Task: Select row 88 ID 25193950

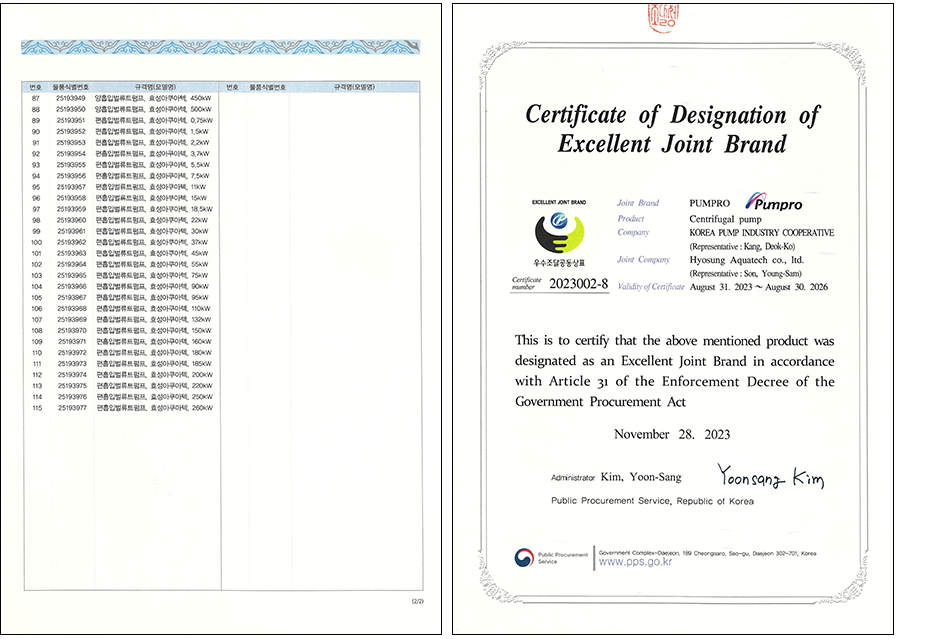Action: coord(71,109)
